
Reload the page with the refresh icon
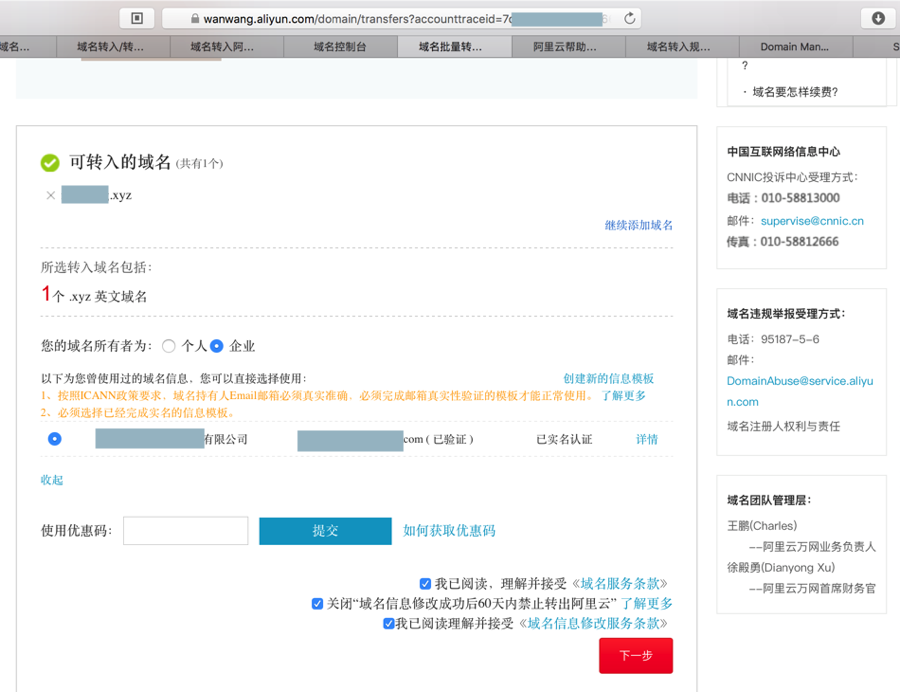click(629, 18)
